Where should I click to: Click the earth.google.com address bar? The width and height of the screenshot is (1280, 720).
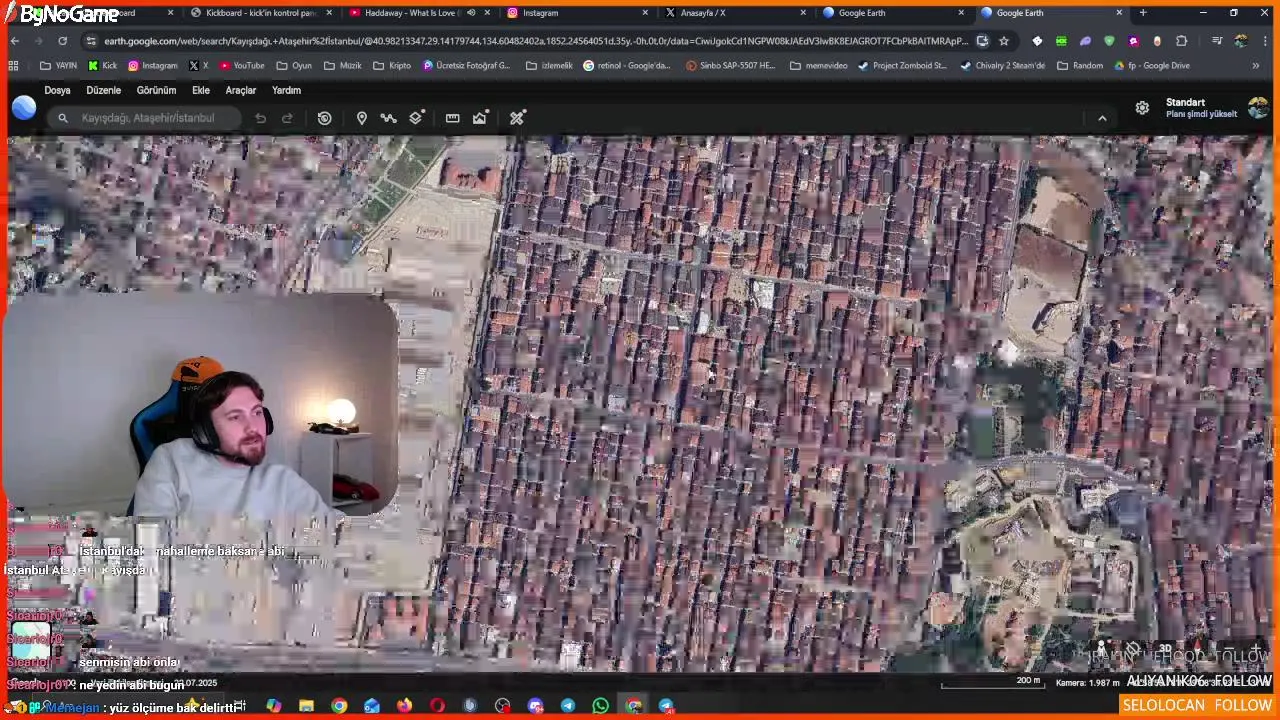[x=536, y=41]
